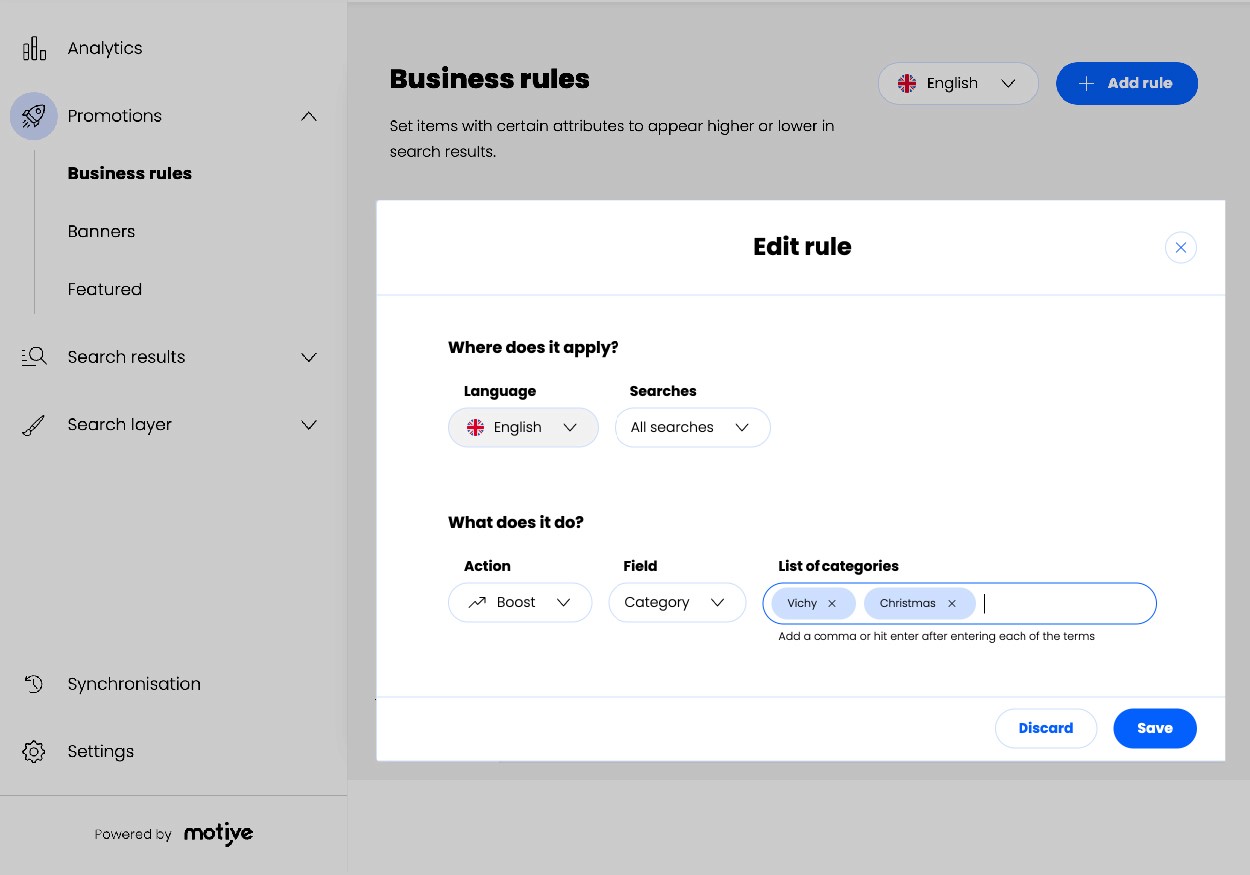1250x875 pixels.
Task: Click the Promotions rocket icon
Action: tap(34, 116)
